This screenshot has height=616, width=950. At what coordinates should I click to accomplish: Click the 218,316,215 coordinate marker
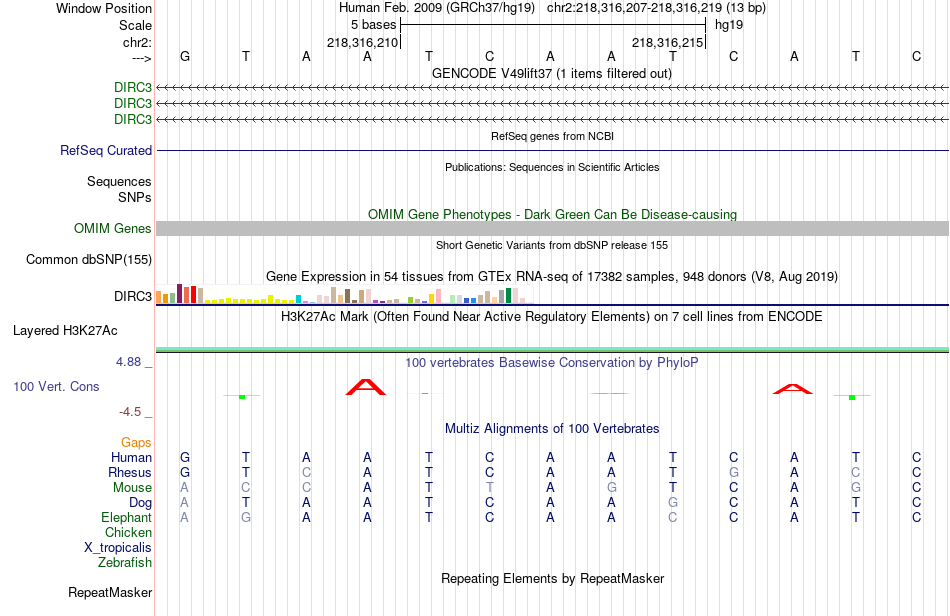click(x=668, y=42)
